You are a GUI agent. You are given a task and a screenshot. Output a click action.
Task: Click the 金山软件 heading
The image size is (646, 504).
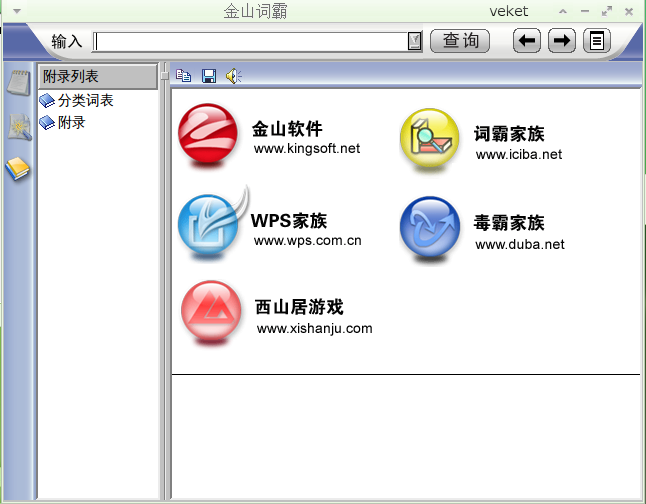tap(287, 129)
